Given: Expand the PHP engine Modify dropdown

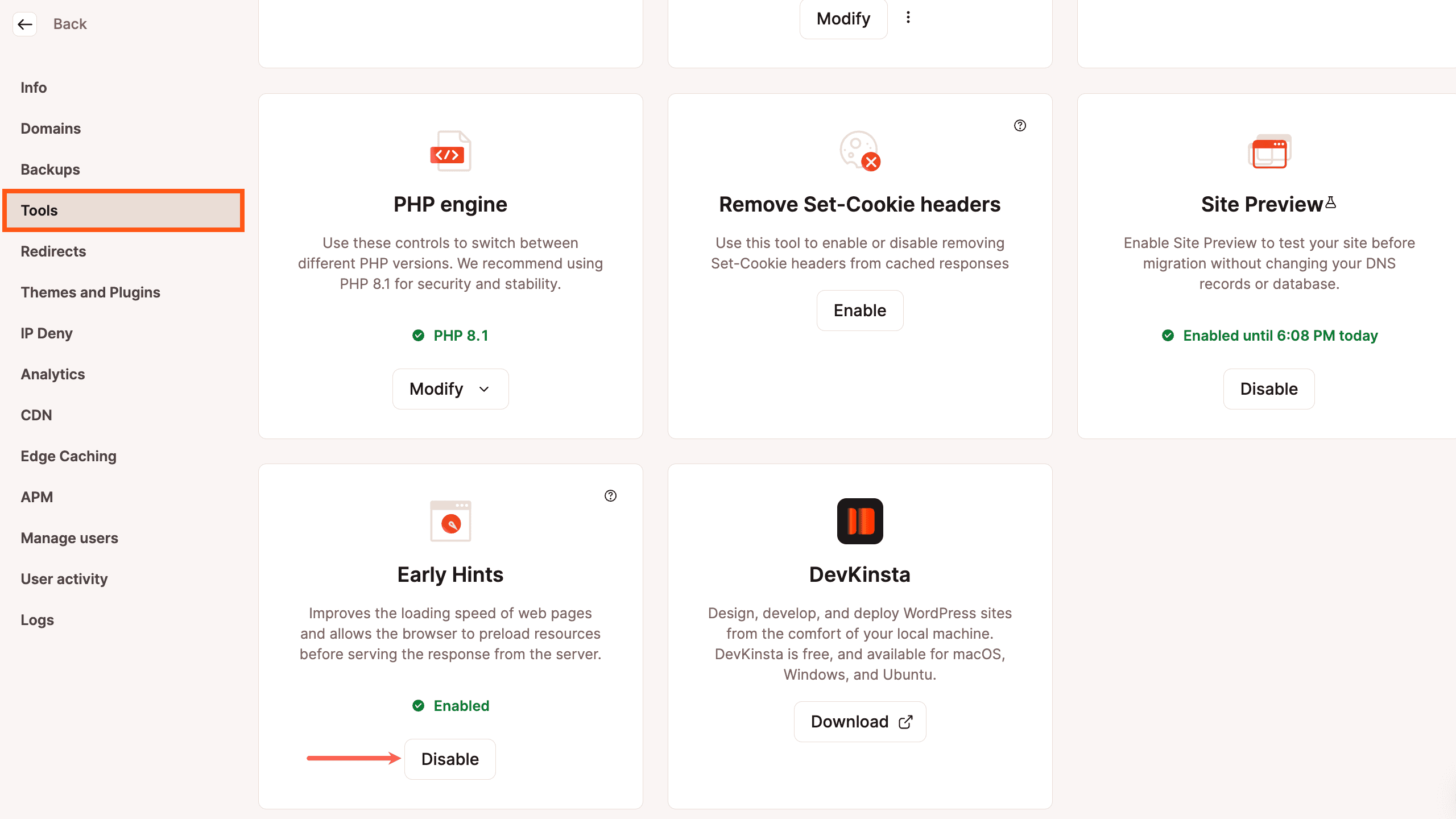Looking at the screenshot, I should (x=450, y=388).
